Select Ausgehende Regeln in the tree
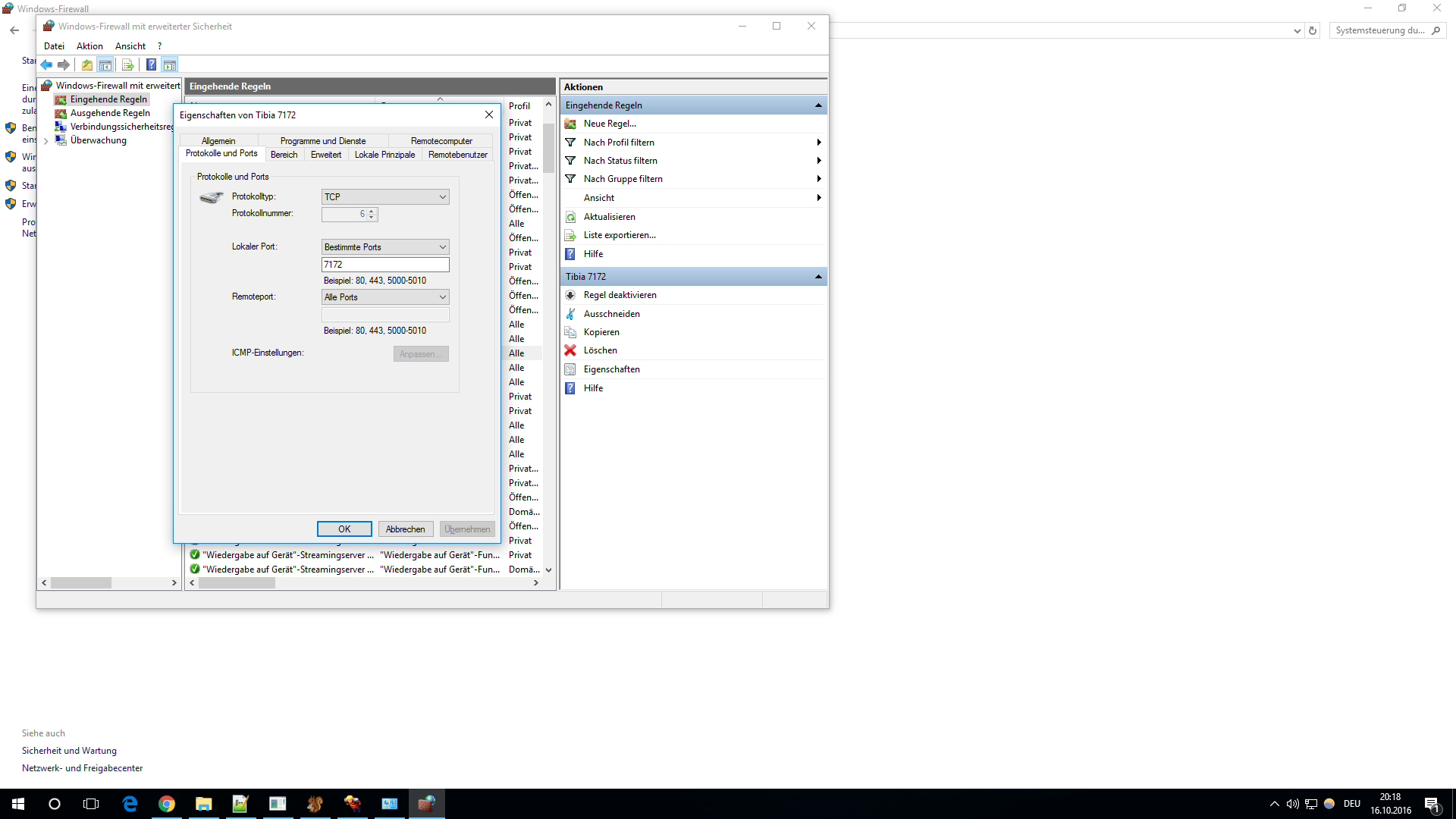This screenshot has width=1456, height=819. point(110,113)
